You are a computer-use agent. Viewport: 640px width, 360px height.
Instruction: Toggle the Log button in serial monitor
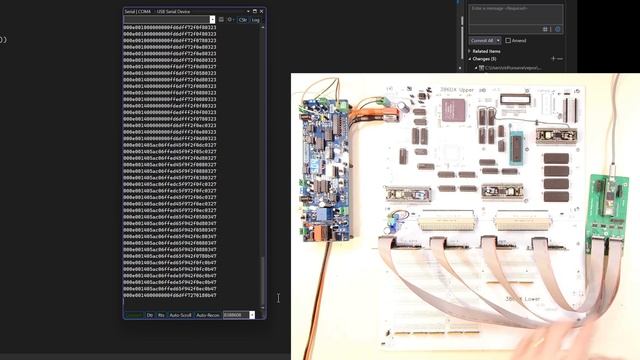pos(256,20)
